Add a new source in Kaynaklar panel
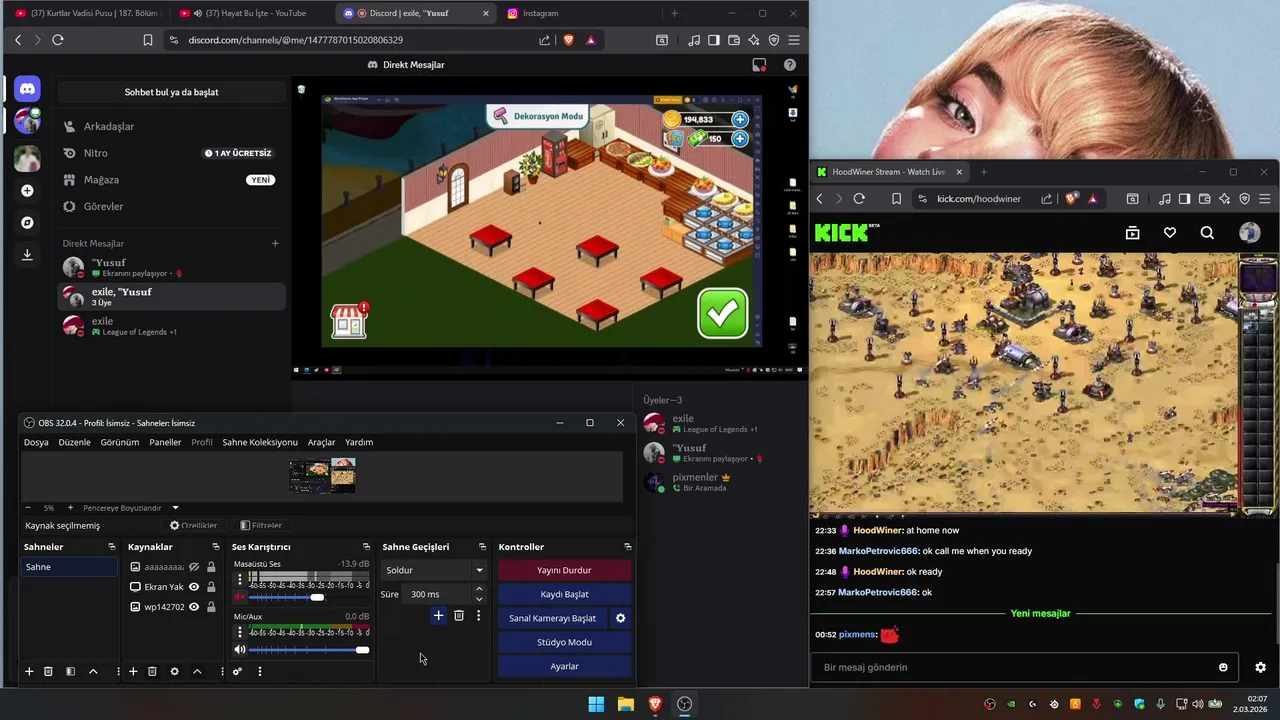 point(132,671)
